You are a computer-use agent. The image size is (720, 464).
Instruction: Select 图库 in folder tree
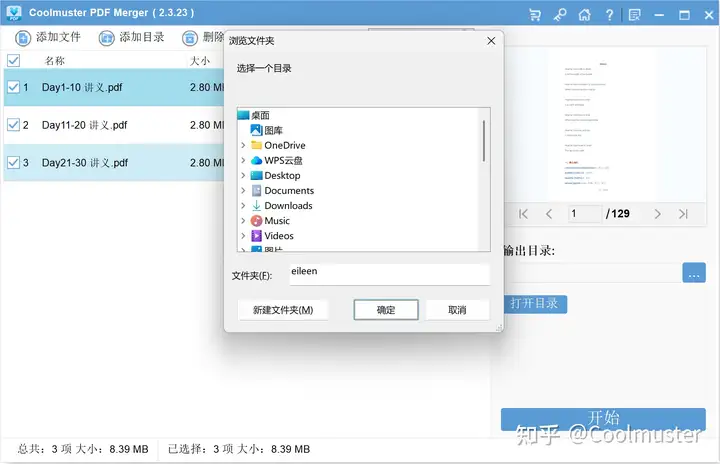(x=273, y=130)
